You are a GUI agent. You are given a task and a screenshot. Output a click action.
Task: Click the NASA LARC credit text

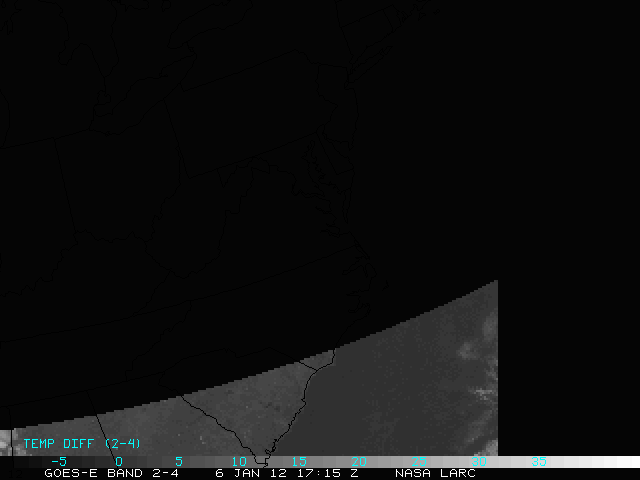[x=433, y=473]
